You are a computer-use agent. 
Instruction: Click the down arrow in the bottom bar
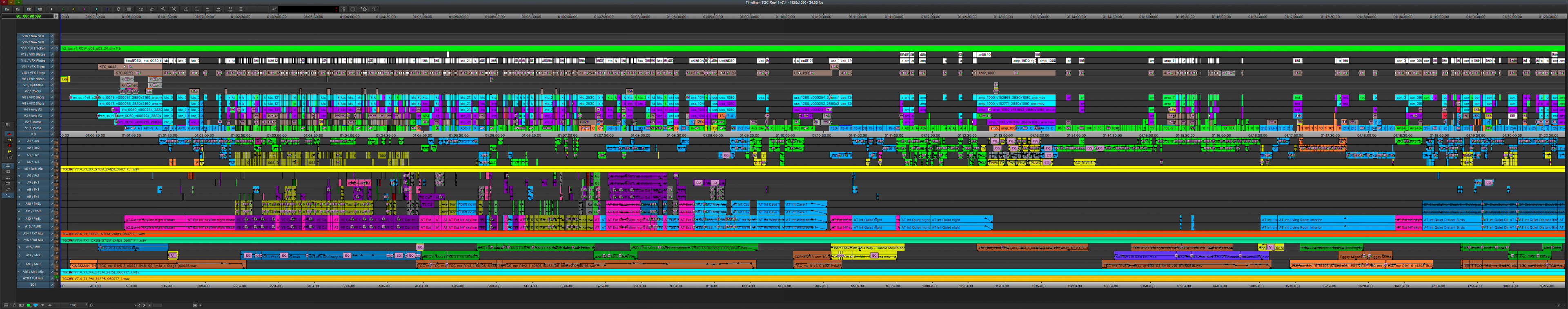[42, 305]
